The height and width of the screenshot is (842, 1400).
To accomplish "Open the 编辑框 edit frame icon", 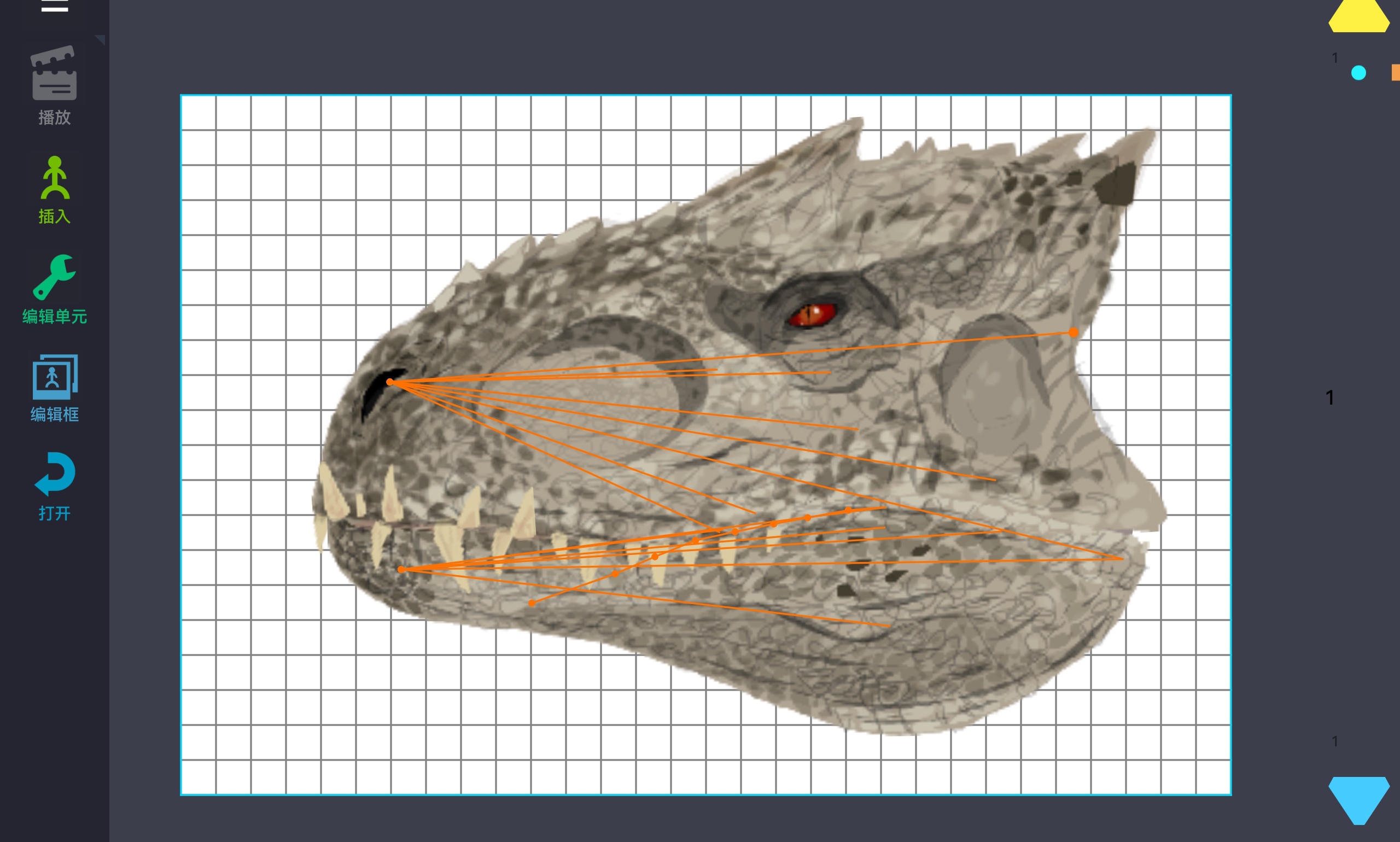I will pos(55,377).
